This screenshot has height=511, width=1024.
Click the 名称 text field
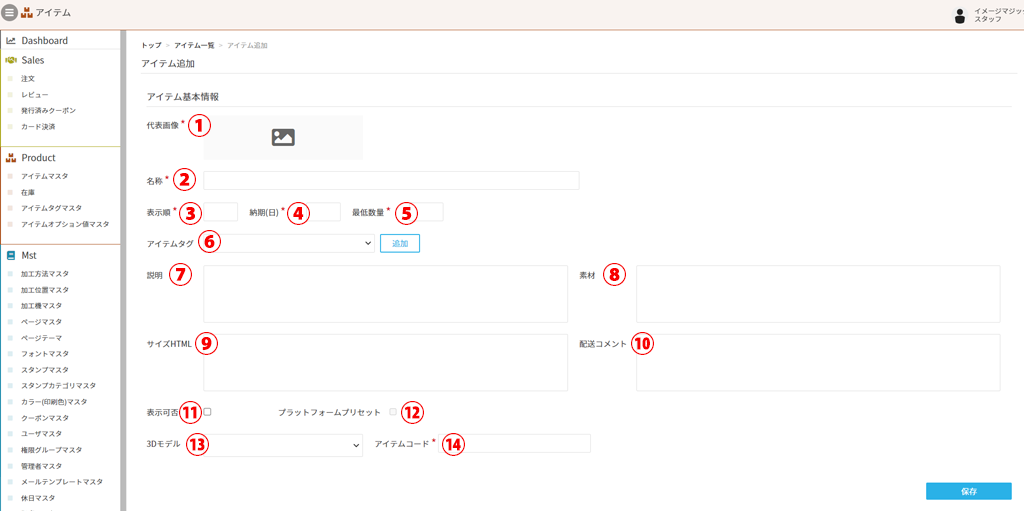pos(391,181)
